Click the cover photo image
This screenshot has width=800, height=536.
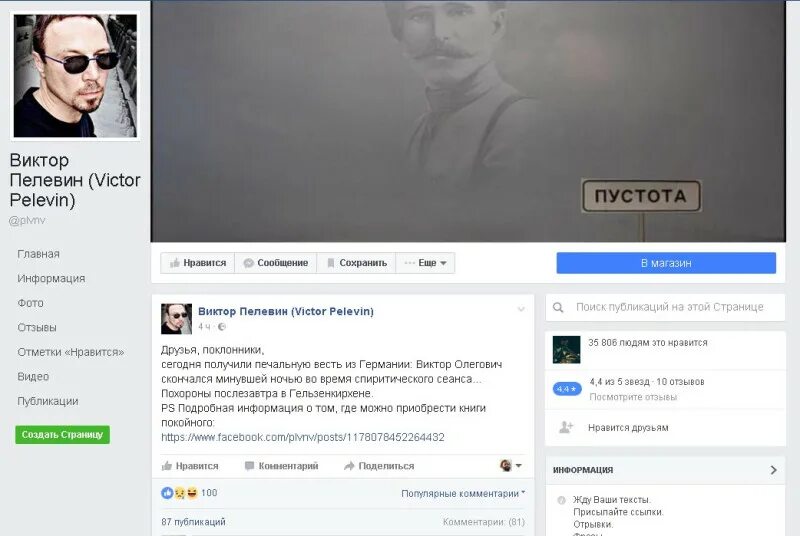point(468,121)
